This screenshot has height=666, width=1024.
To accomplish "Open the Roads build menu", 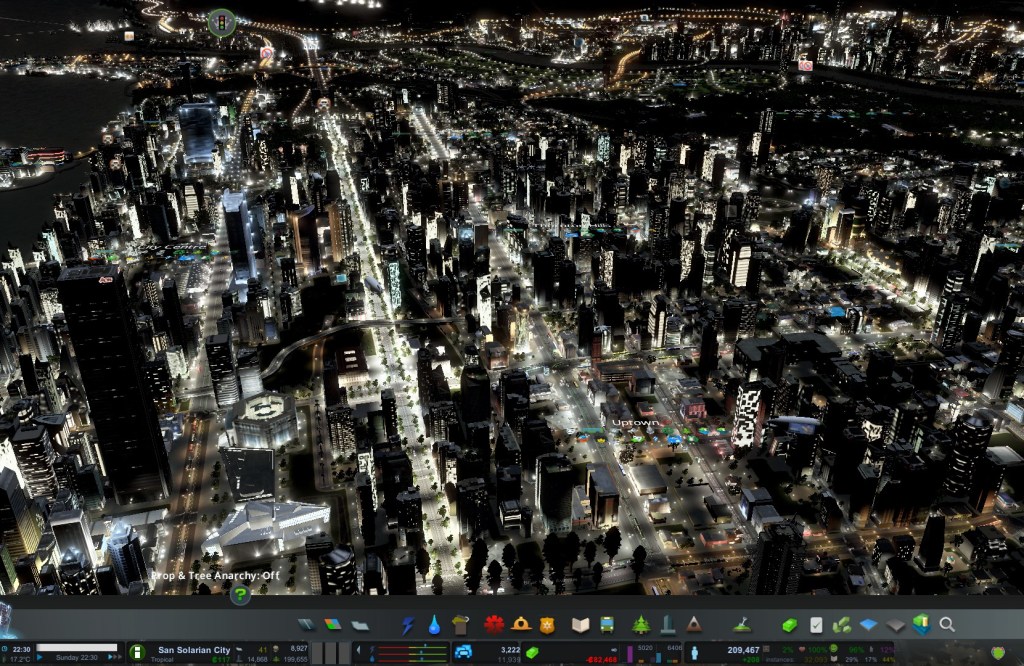I will click(306, 625).
